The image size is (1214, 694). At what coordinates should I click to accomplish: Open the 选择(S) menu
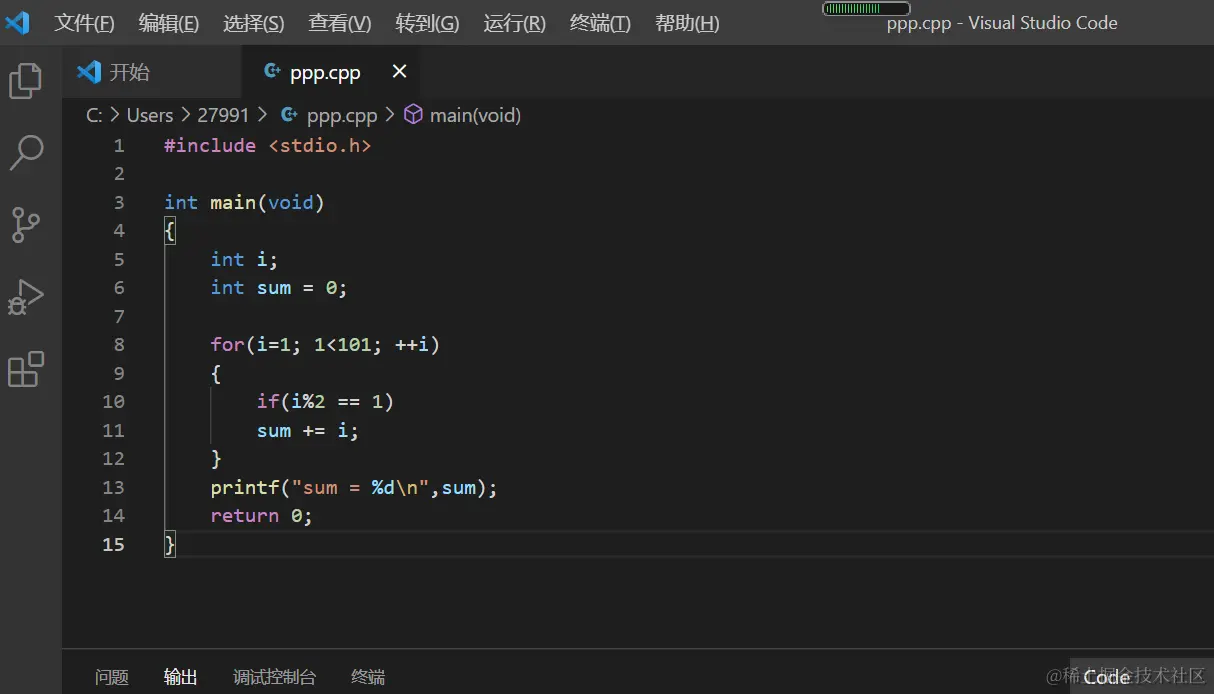pos(254,23)
